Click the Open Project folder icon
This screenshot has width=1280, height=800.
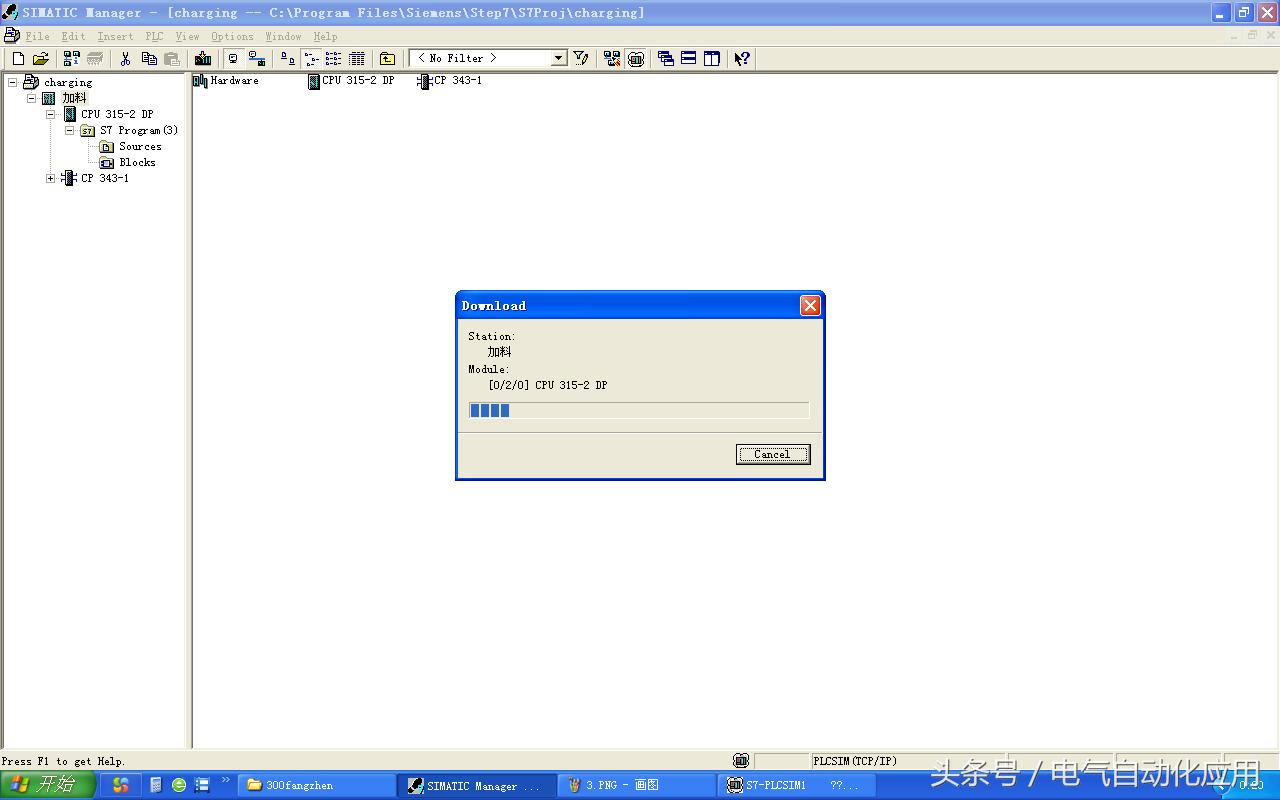pos(41,59)
